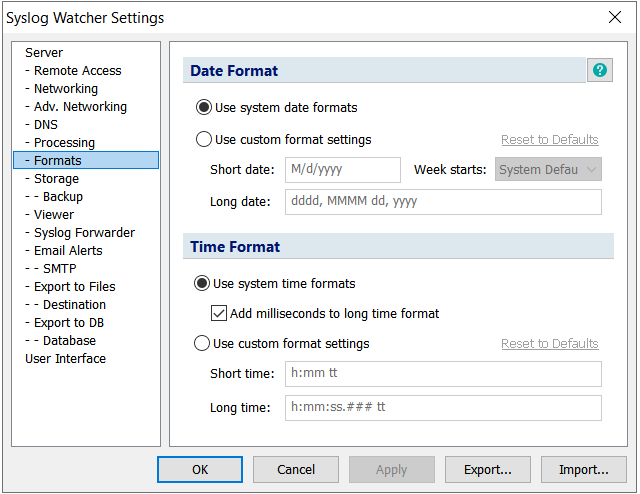Select the Formats settings entry
The height and width of the screenshot is (494, 640).
tap(86, 160)
